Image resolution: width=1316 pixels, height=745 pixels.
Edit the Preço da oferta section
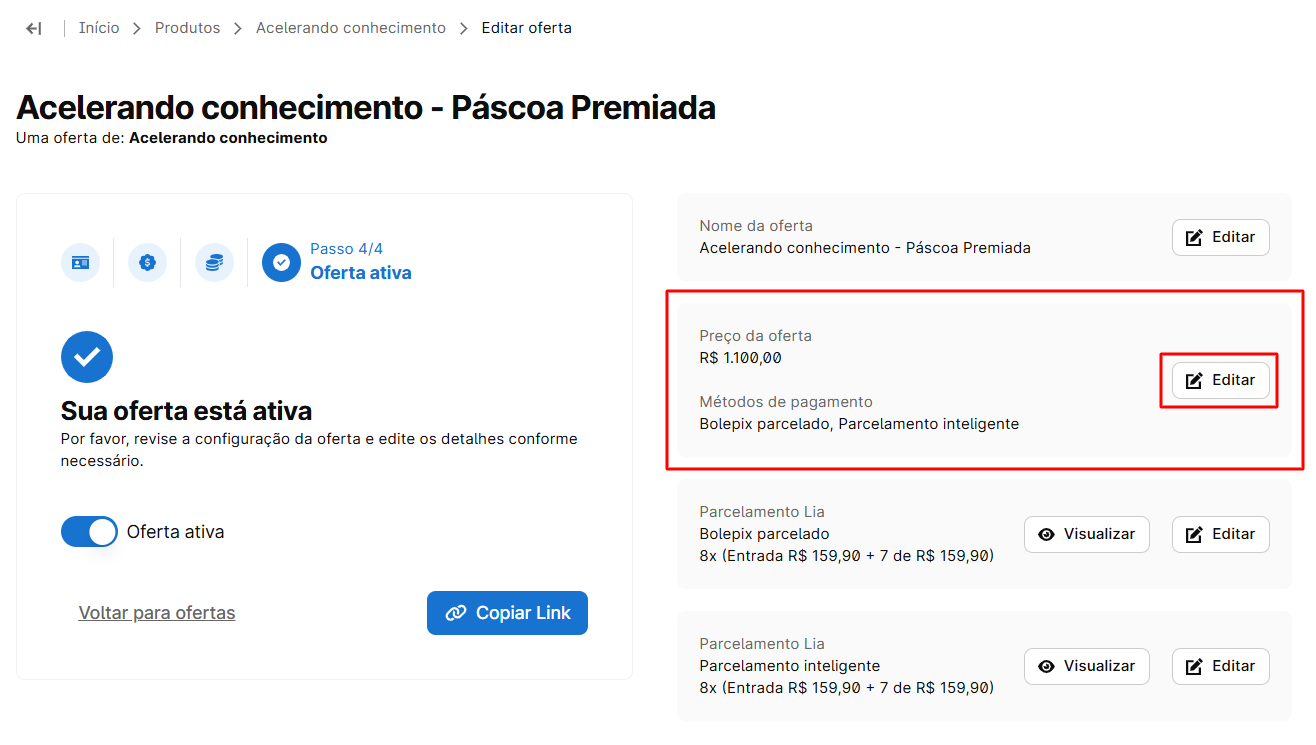[1220, 381]
